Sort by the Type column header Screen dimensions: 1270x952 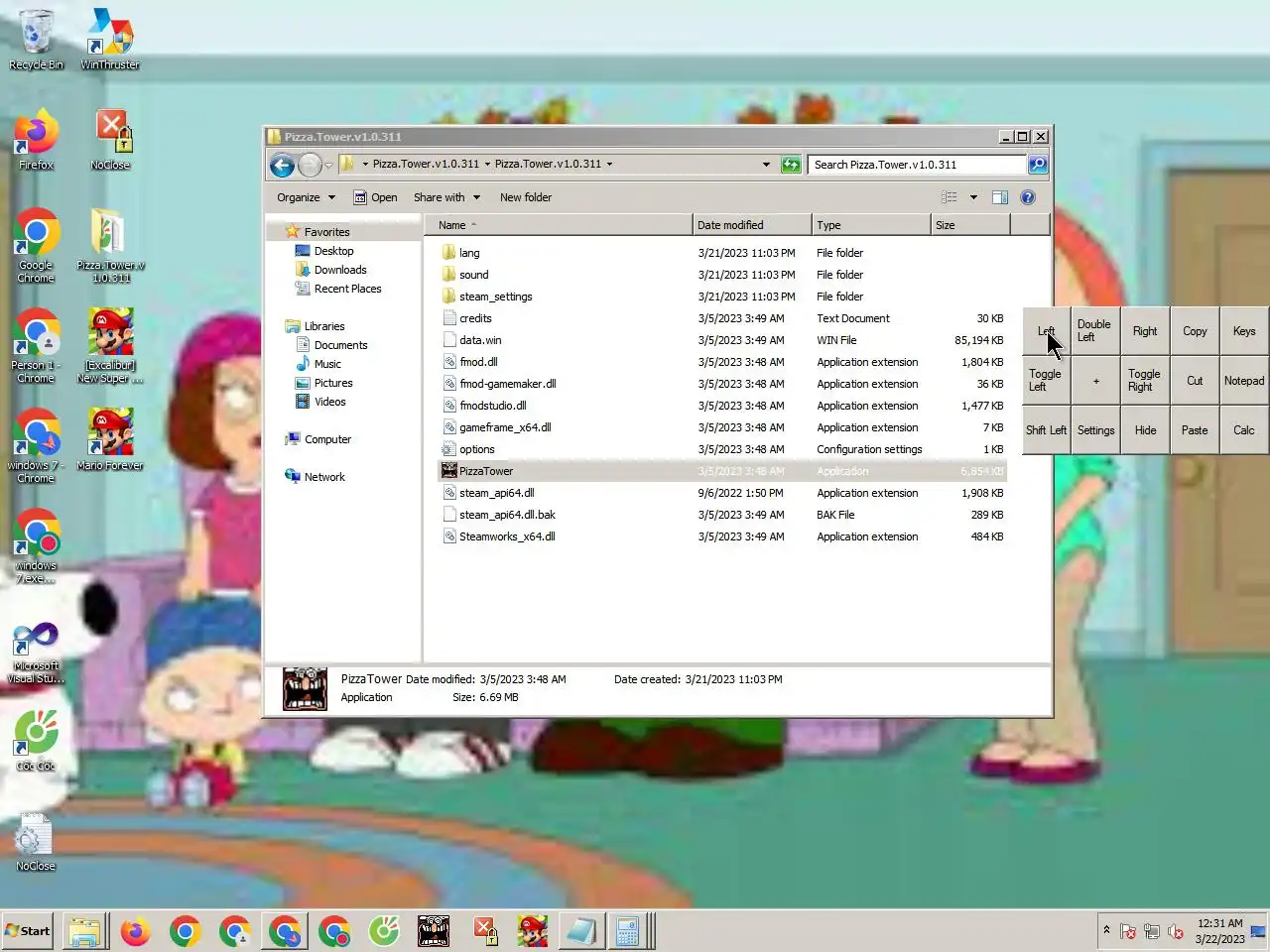click(x=871, y=225)
